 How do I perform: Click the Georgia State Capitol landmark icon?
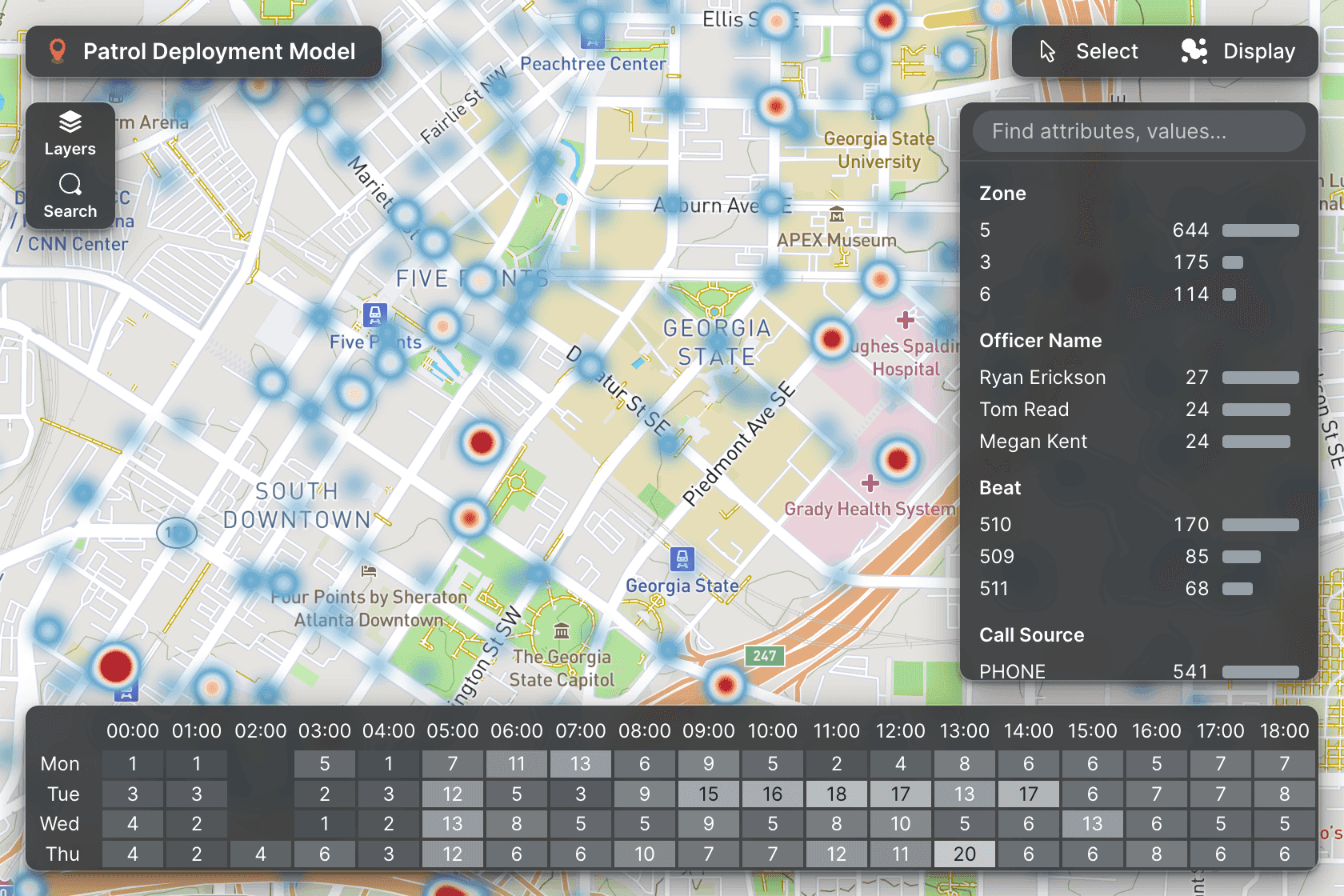[562, 632]
